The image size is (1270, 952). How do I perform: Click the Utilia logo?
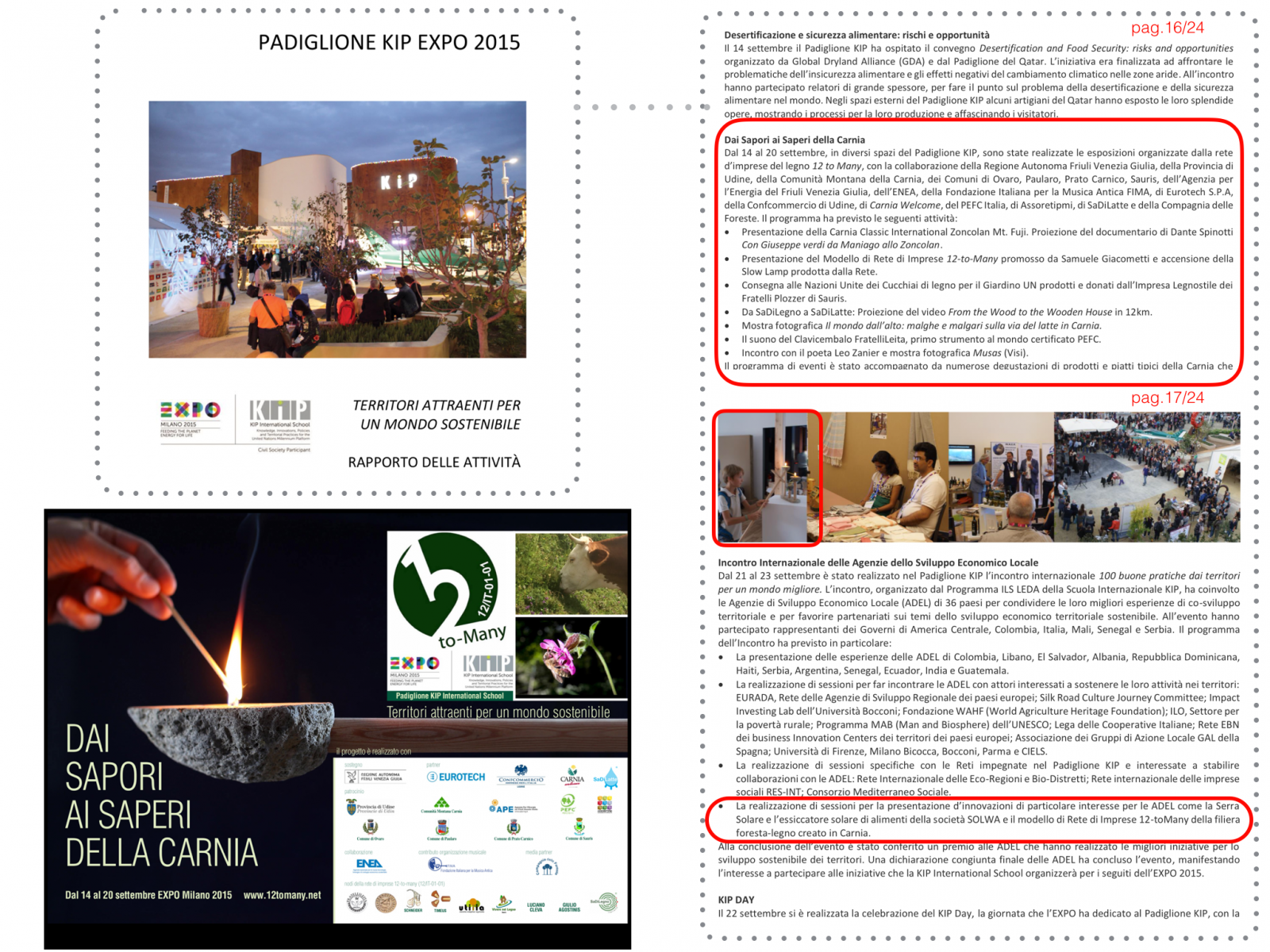click(471, 904)
